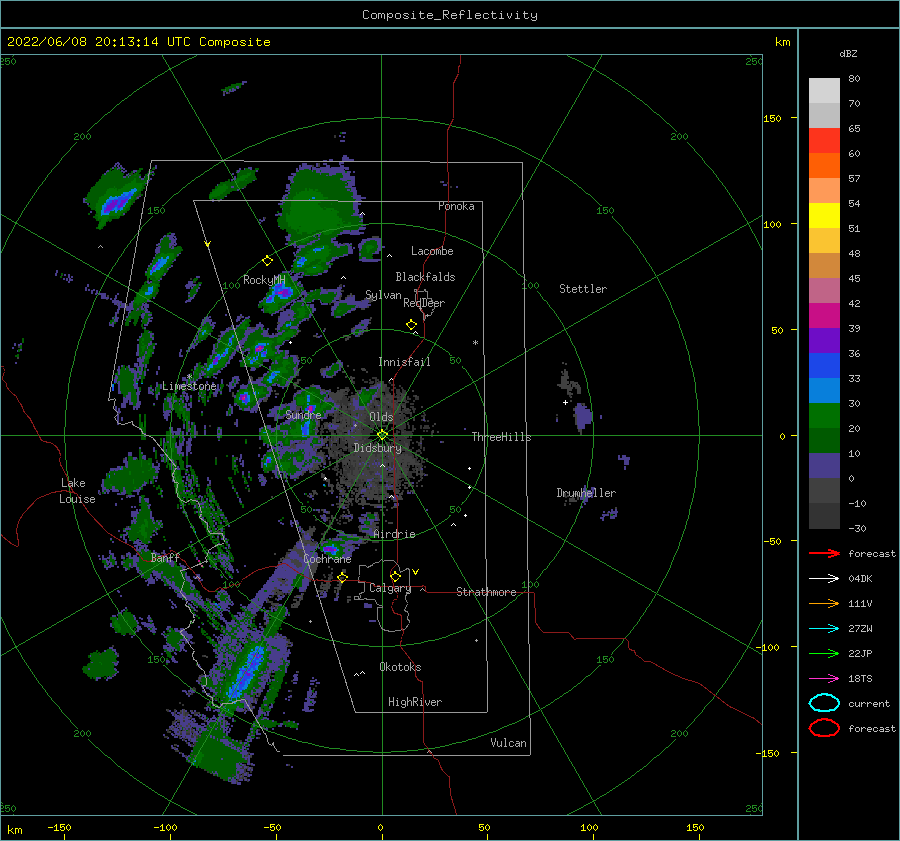Screen dimensions: 900x841
Task: Click the Vulcan city label
Action: pyautogui.click(x=508, y=743)
